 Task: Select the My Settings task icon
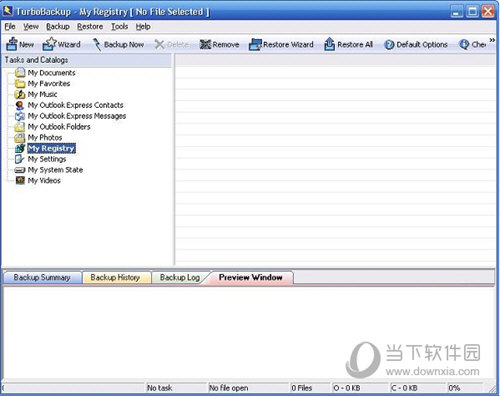(x=20, y=159)
